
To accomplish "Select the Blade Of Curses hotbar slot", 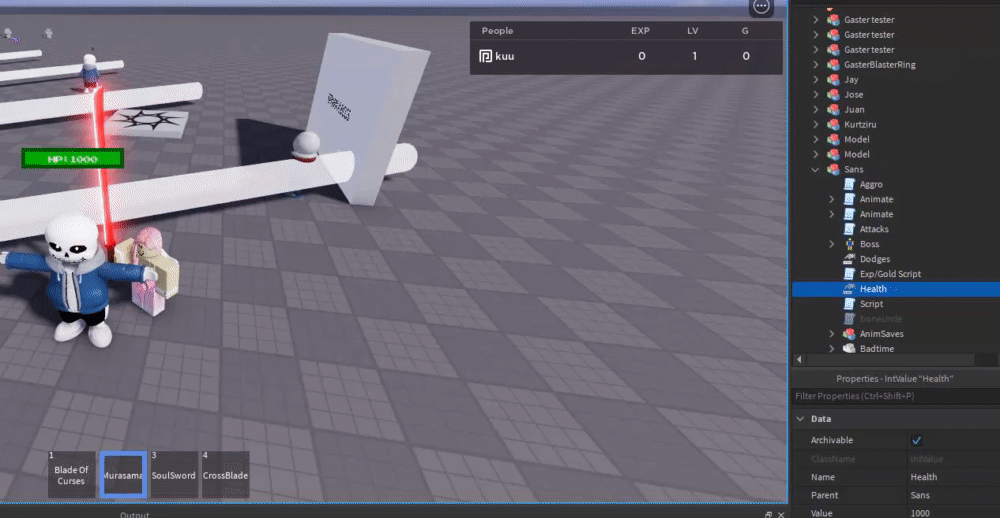I will click(x=71, y=475).
